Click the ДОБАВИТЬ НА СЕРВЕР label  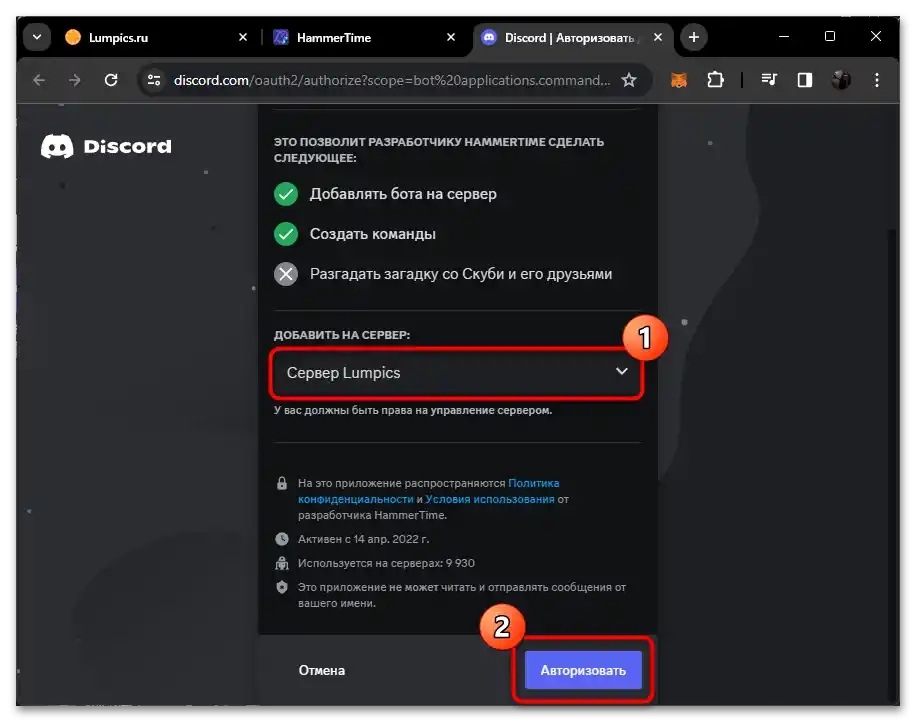342,335
